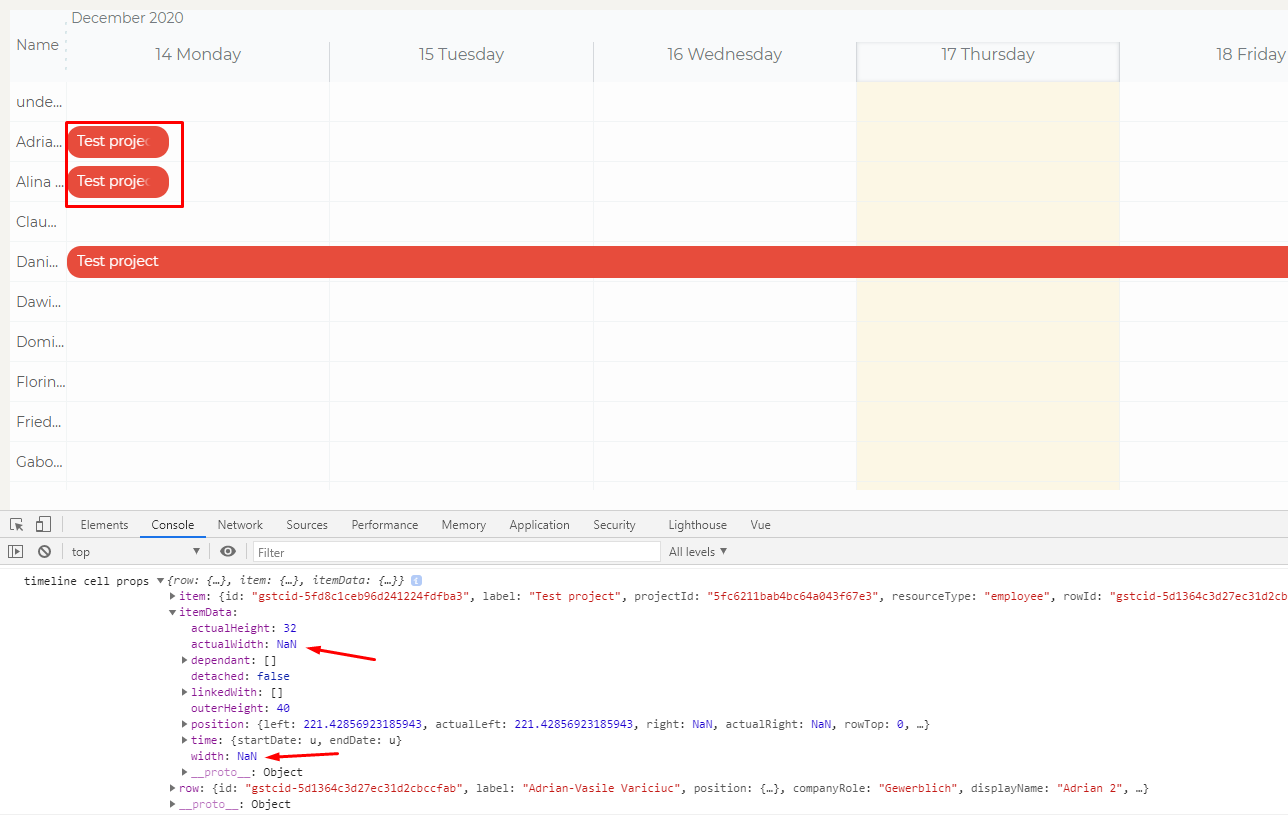Expand the dependant array

click(x=184, y=659)
